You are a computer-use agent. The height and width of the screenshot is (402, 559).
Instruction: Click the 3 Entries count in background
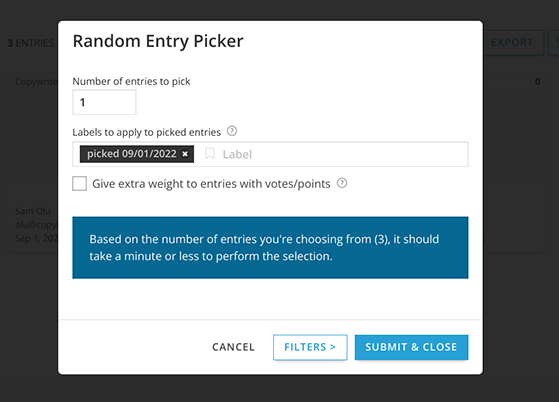[31, 43]
